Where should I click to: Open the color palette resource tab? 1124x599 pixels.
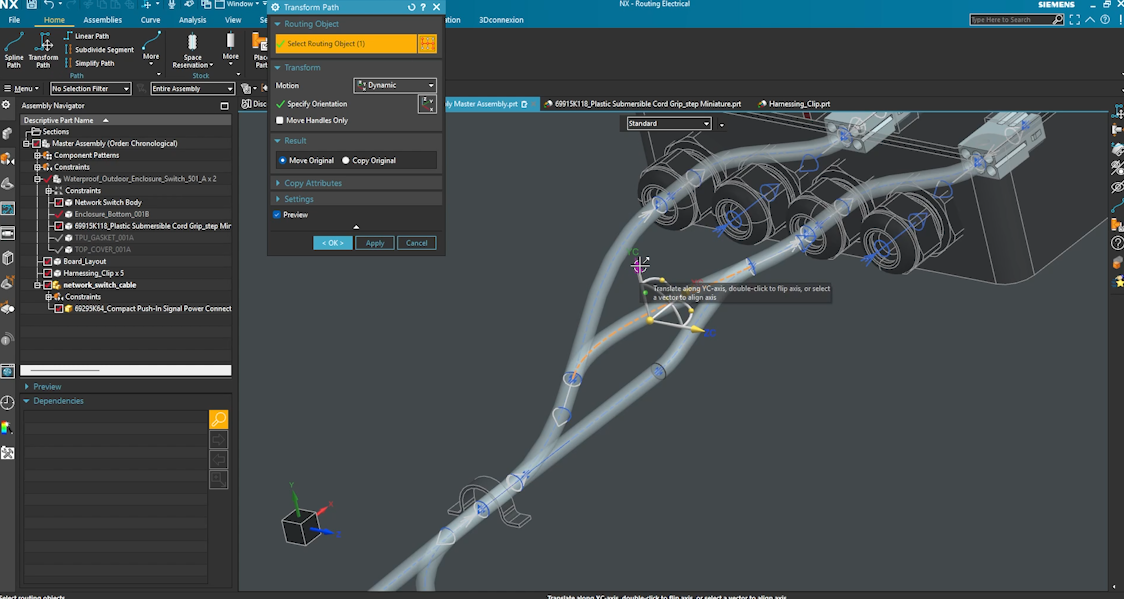[x=7, y=428]
